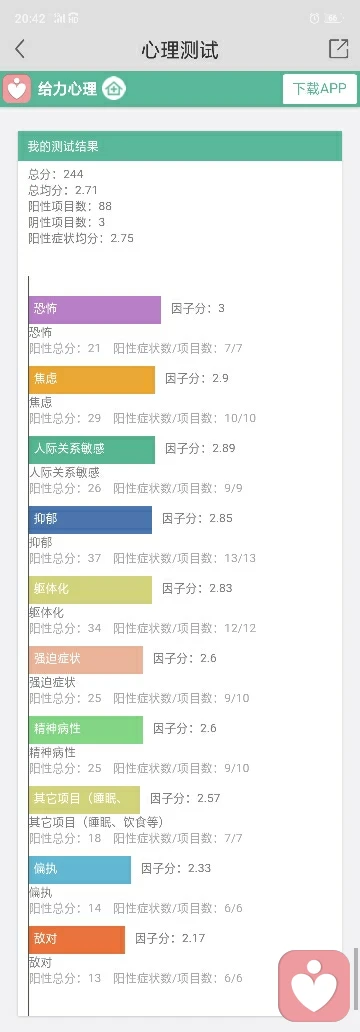360x1032 pixels.
Task: Tap the alarm clock status icon
Action: coord(316,18)
